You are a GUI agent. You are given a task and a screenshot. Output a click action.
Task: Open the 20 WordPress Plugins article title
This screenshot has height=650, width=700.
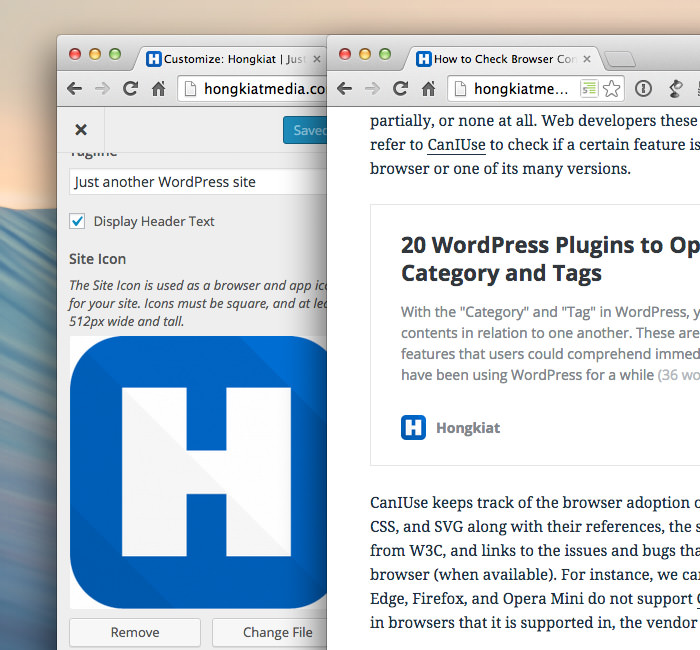(x=550, y=259)
